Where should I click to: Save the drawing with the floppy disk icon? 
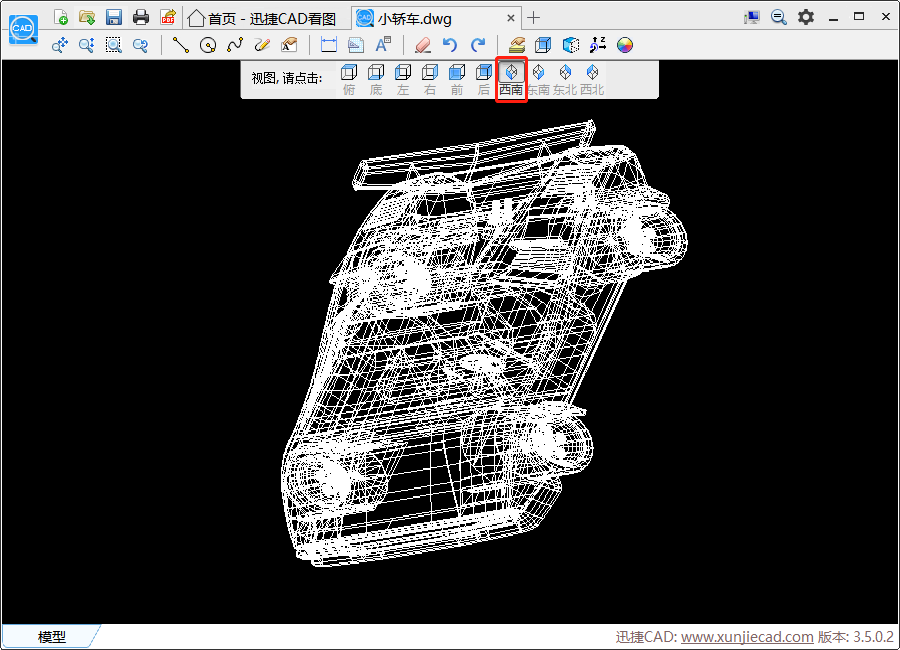click(114, 17)
